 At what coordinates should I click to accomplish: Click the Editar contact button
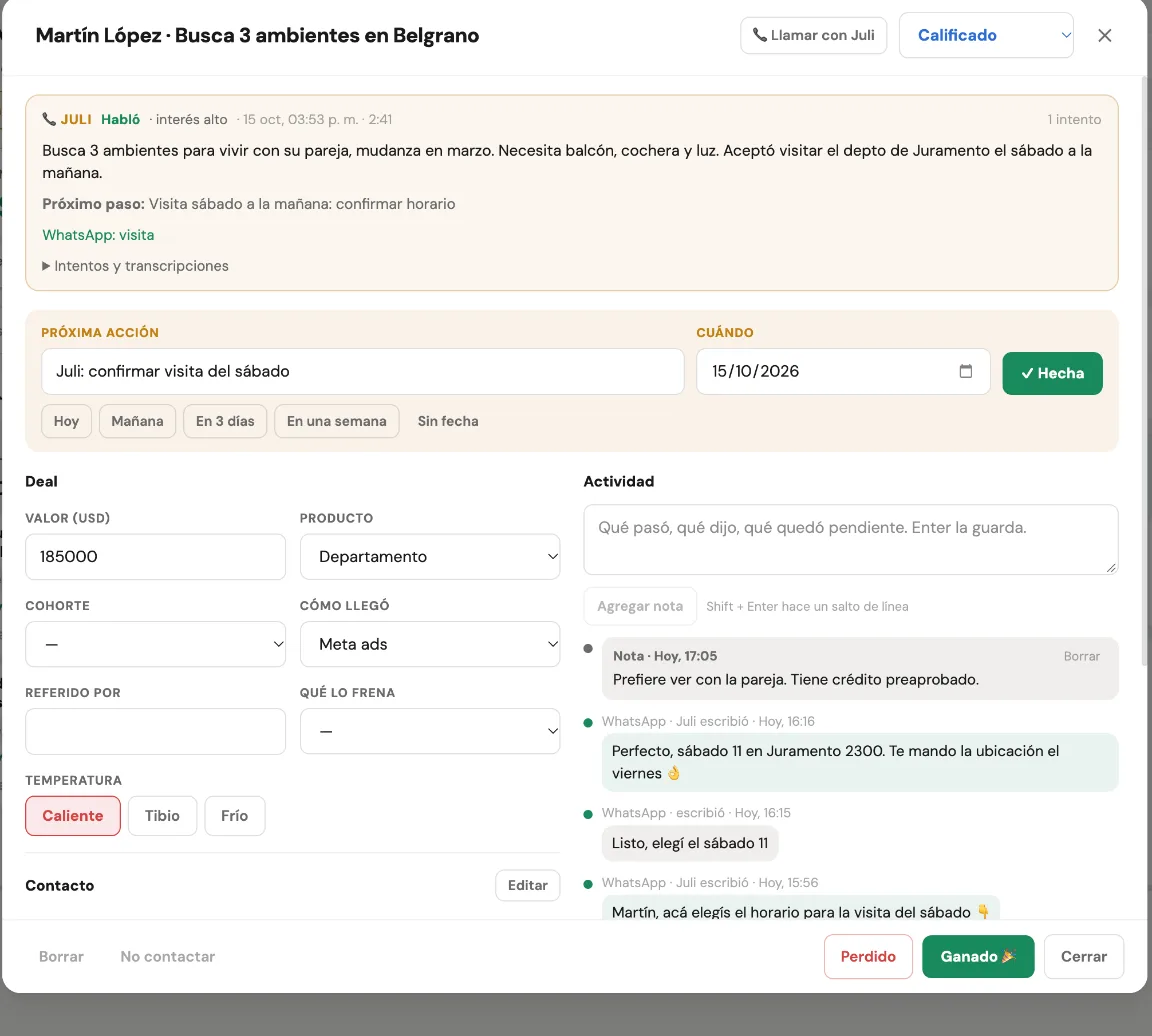[x=528, y=885]
